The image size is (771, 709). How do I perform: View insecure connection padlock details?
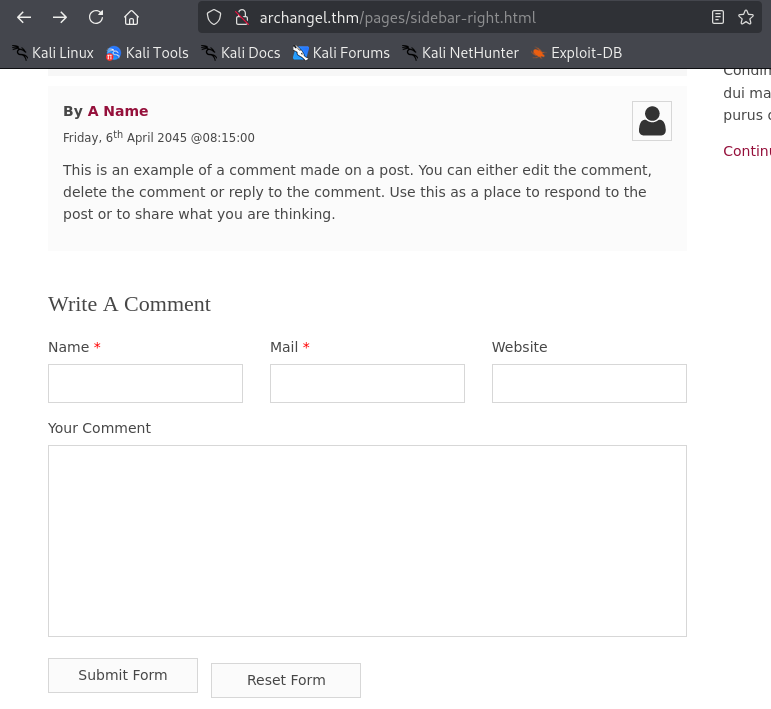(x=241, y=18)
